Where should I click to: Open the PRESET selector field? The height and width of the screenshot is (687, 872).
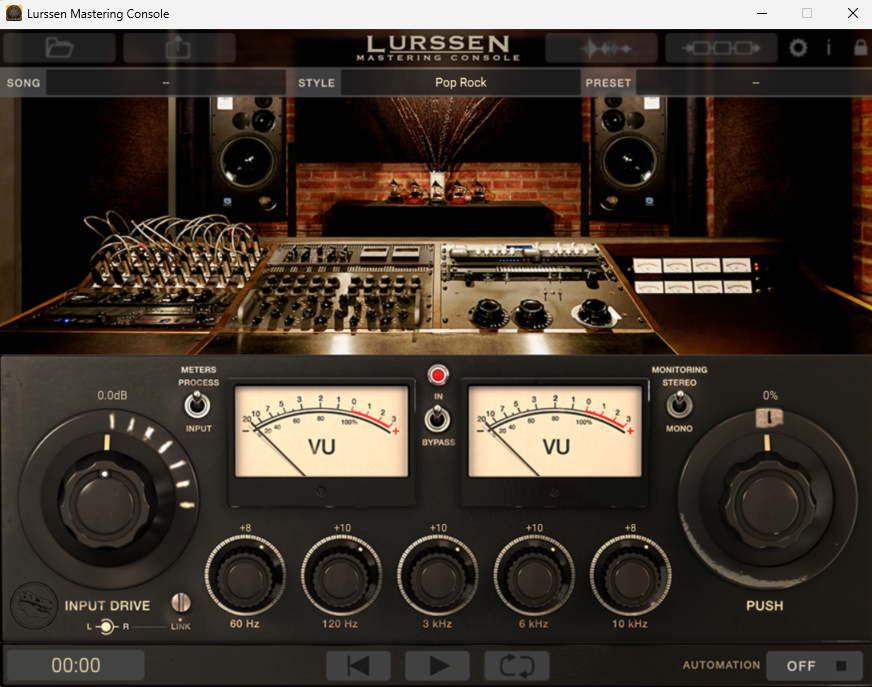click(754, 83)
